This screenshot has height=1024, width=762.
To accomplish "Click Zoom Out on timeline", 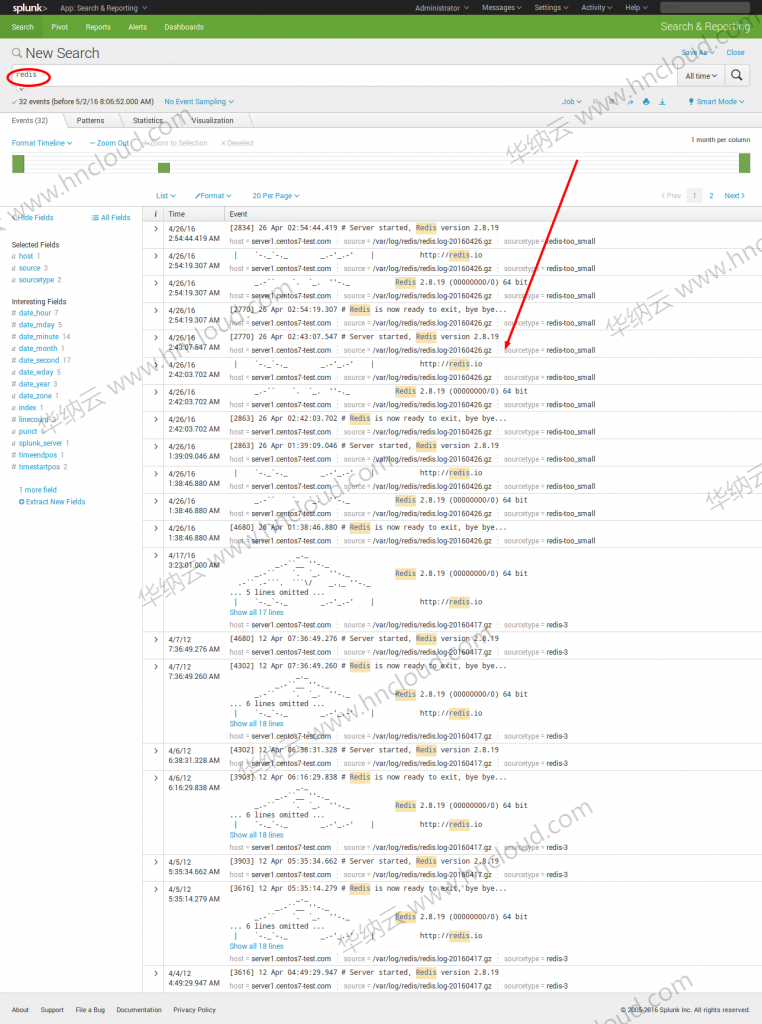I will pyautogui.click(x=109, y=143).
